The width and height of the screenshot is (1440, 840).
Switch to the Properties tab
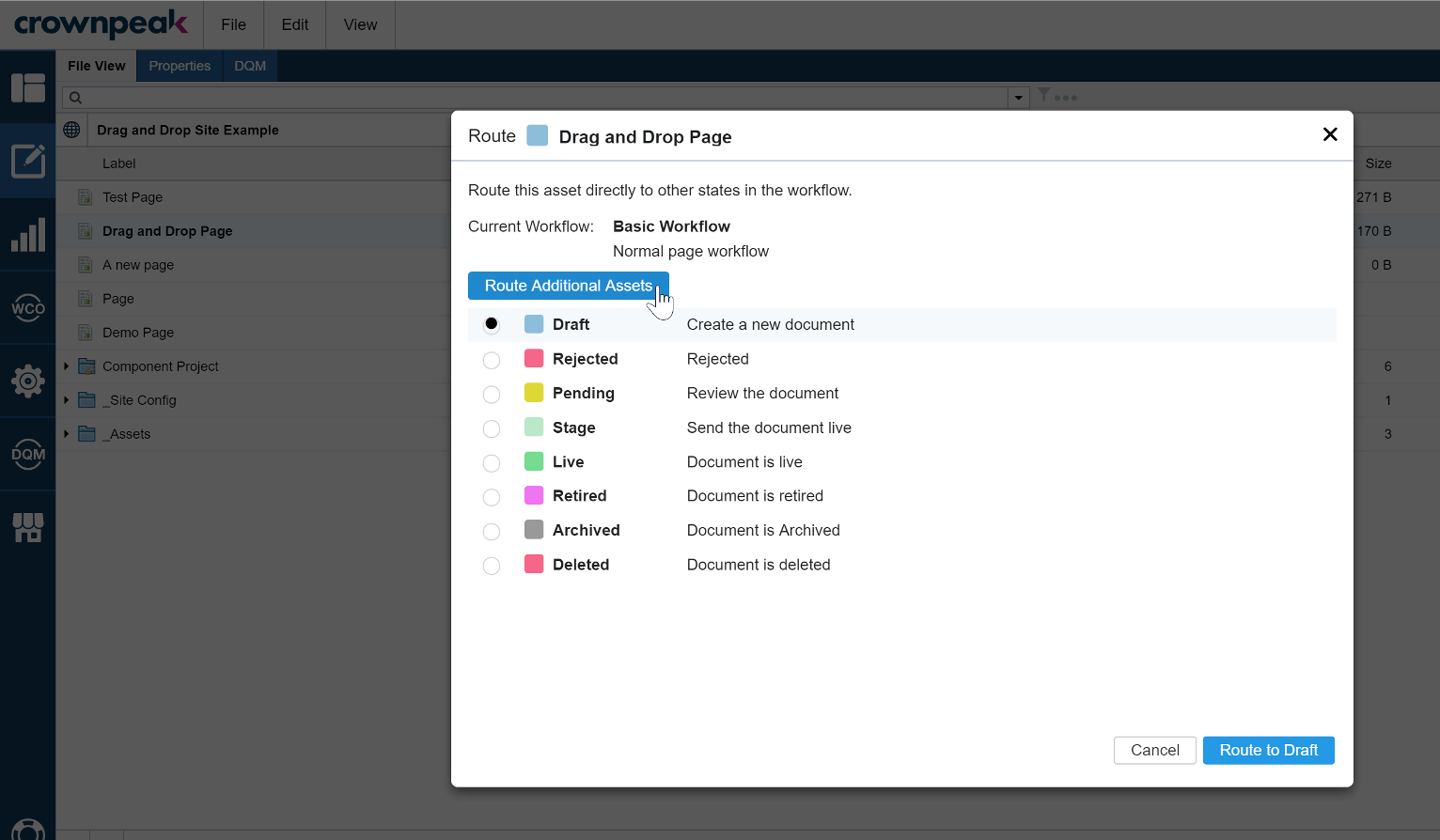(x=180, y=66)
